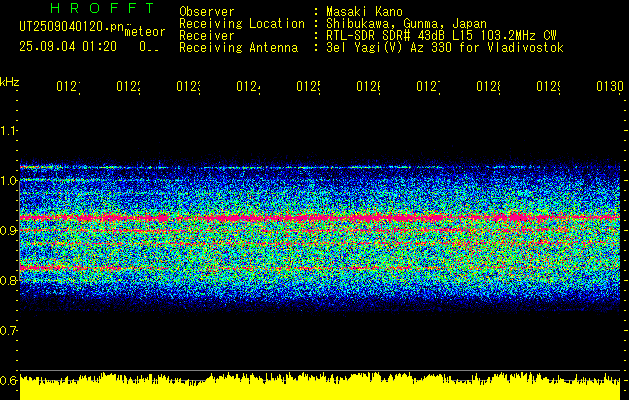Click the 0128 time marker
The image size is (629, 400).
click(x=489, y=86)
